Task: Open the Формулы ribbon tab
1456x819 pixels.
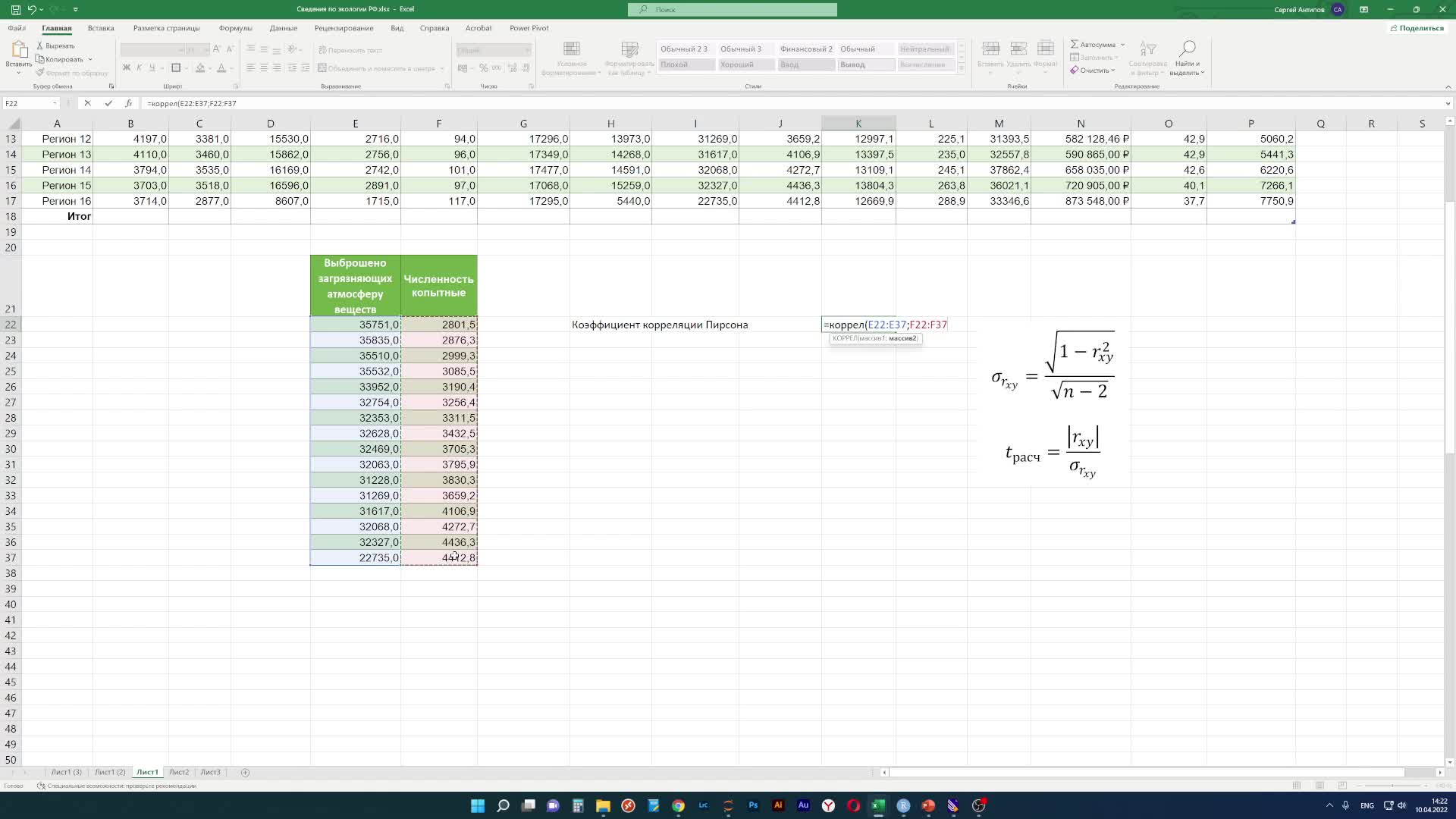Action: click(x=235, y=28)
